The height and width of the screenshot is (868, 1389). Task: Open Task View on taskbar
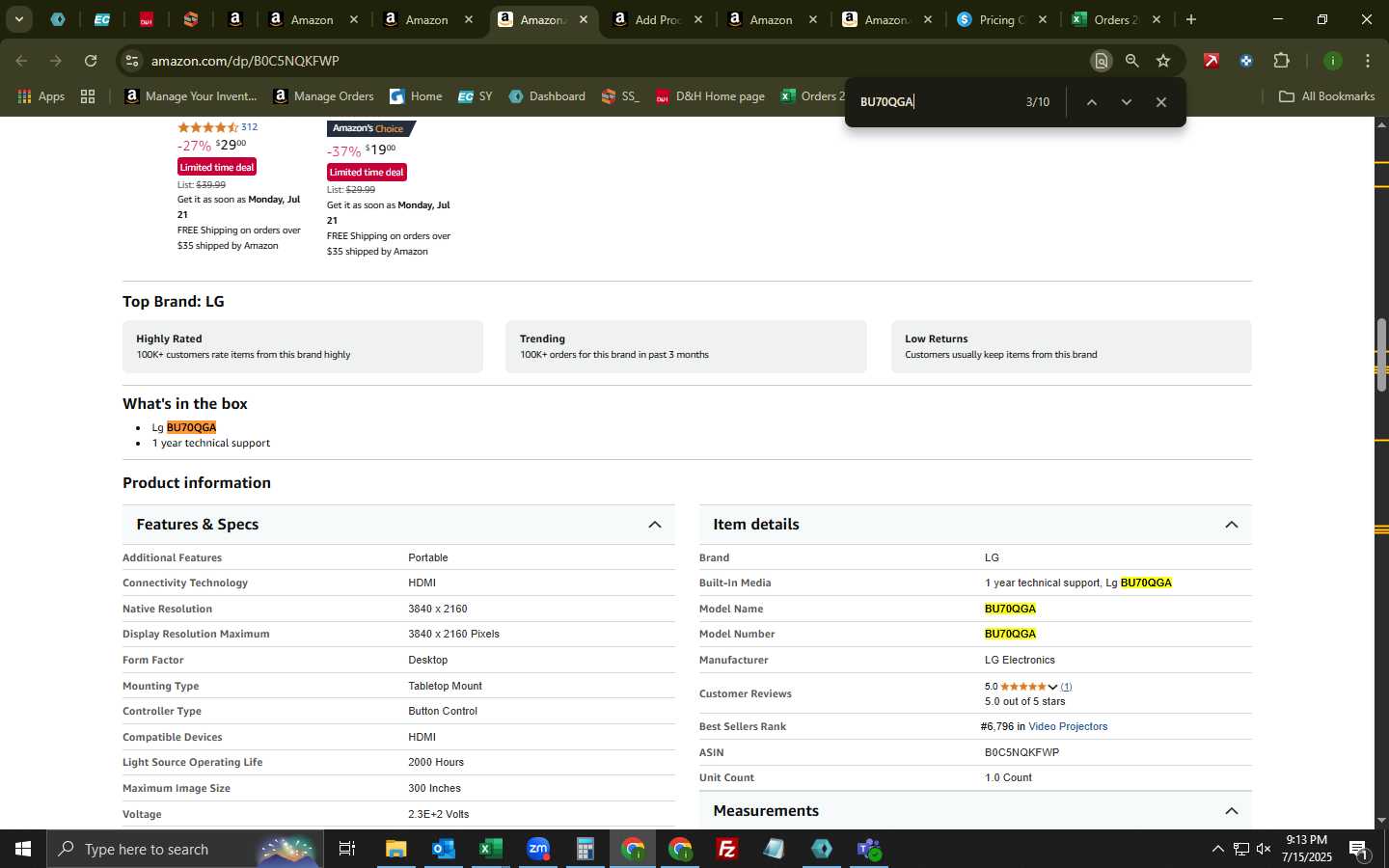347,849
